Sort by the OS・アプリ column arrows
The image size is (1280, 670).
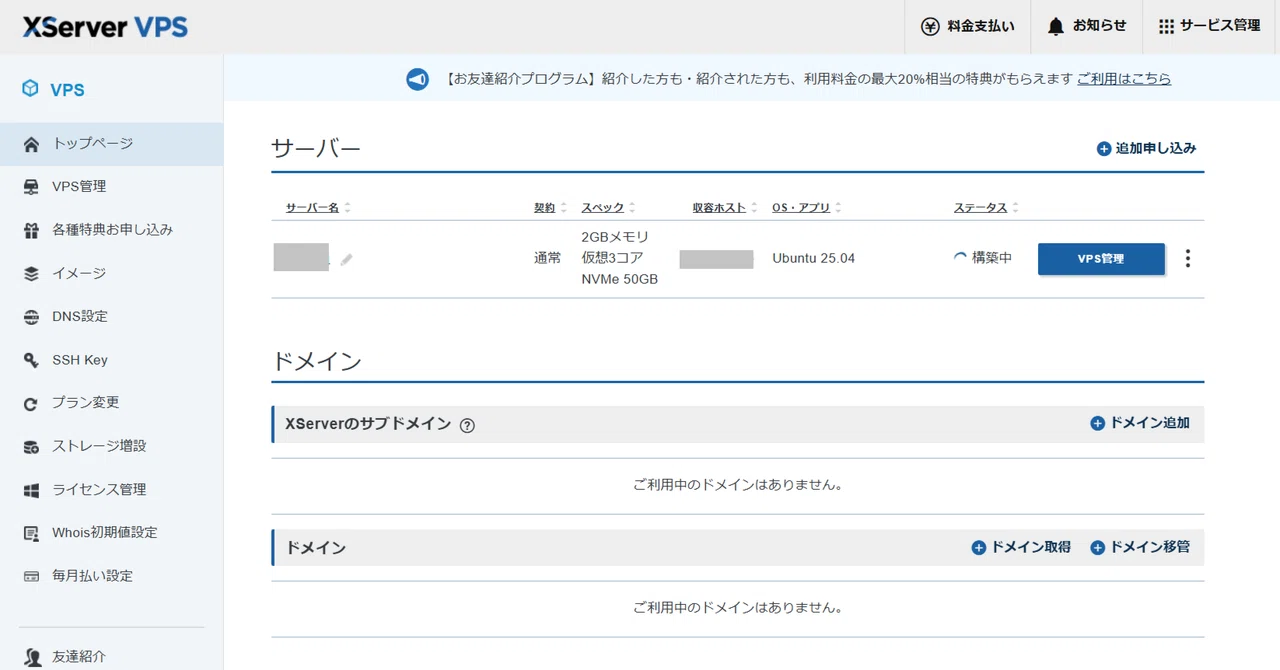(x=838, y=208)
